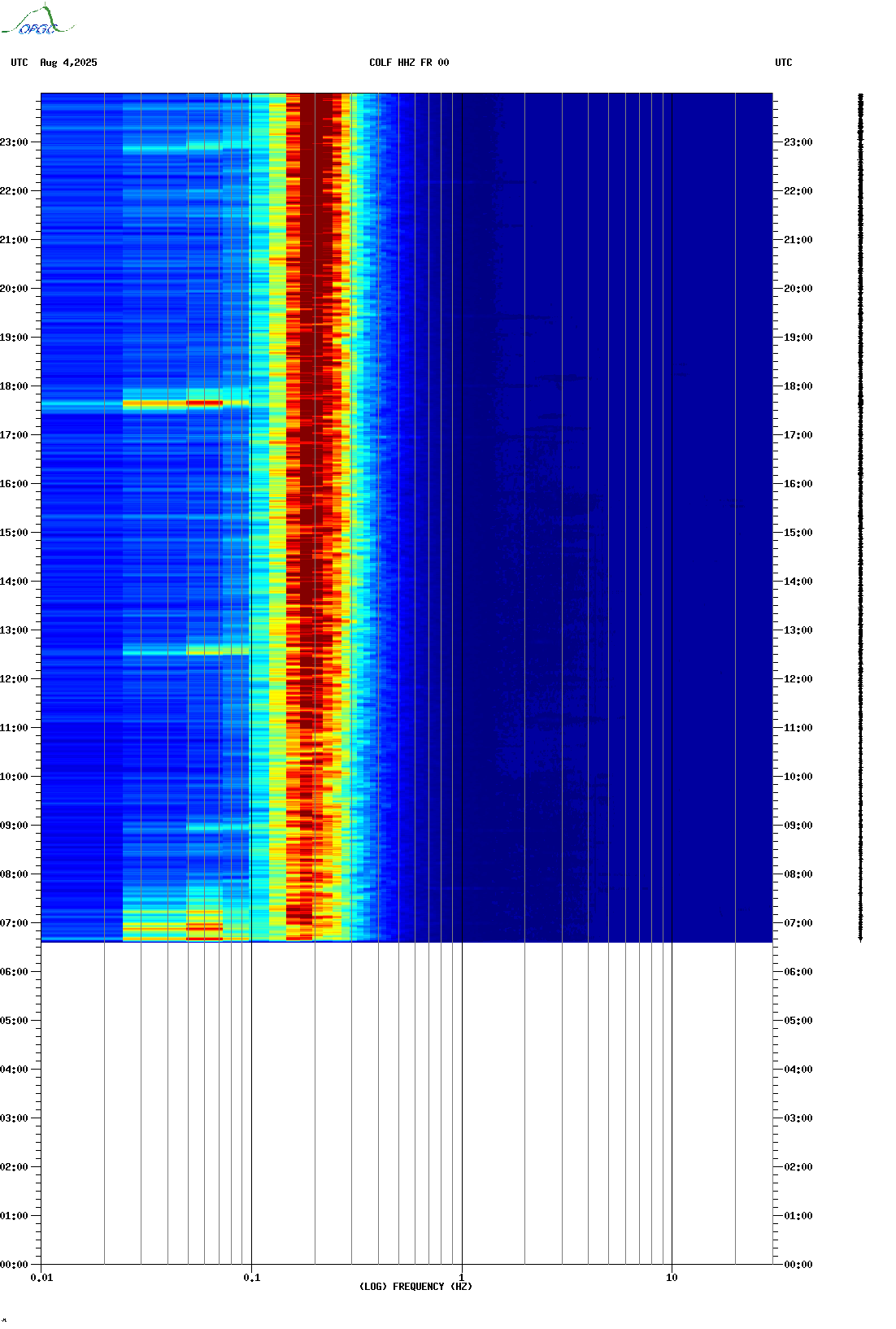Click the '0.1' frequency axis label
The image size is (896, 1329).
click(251, 1278)
